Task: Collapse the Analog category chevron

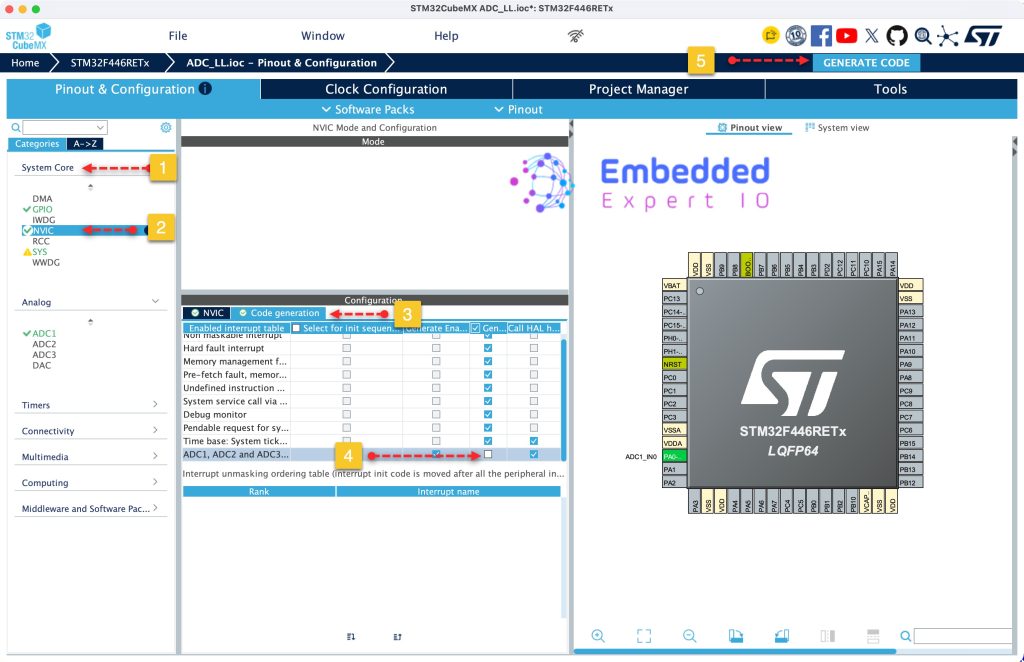Action: (155, 301)
